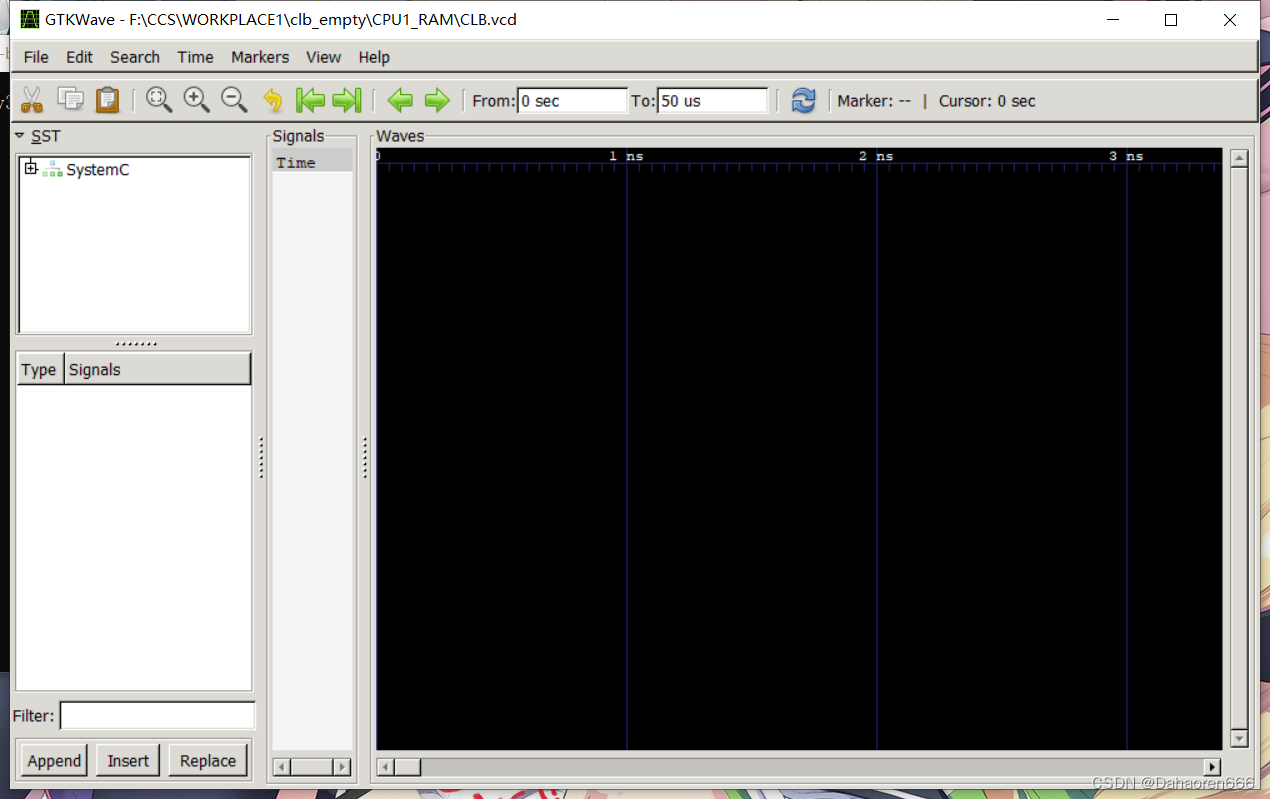Click the Signals pane scroll left arrow
This screenshot has width=1270, height=799.
(282, 767)
